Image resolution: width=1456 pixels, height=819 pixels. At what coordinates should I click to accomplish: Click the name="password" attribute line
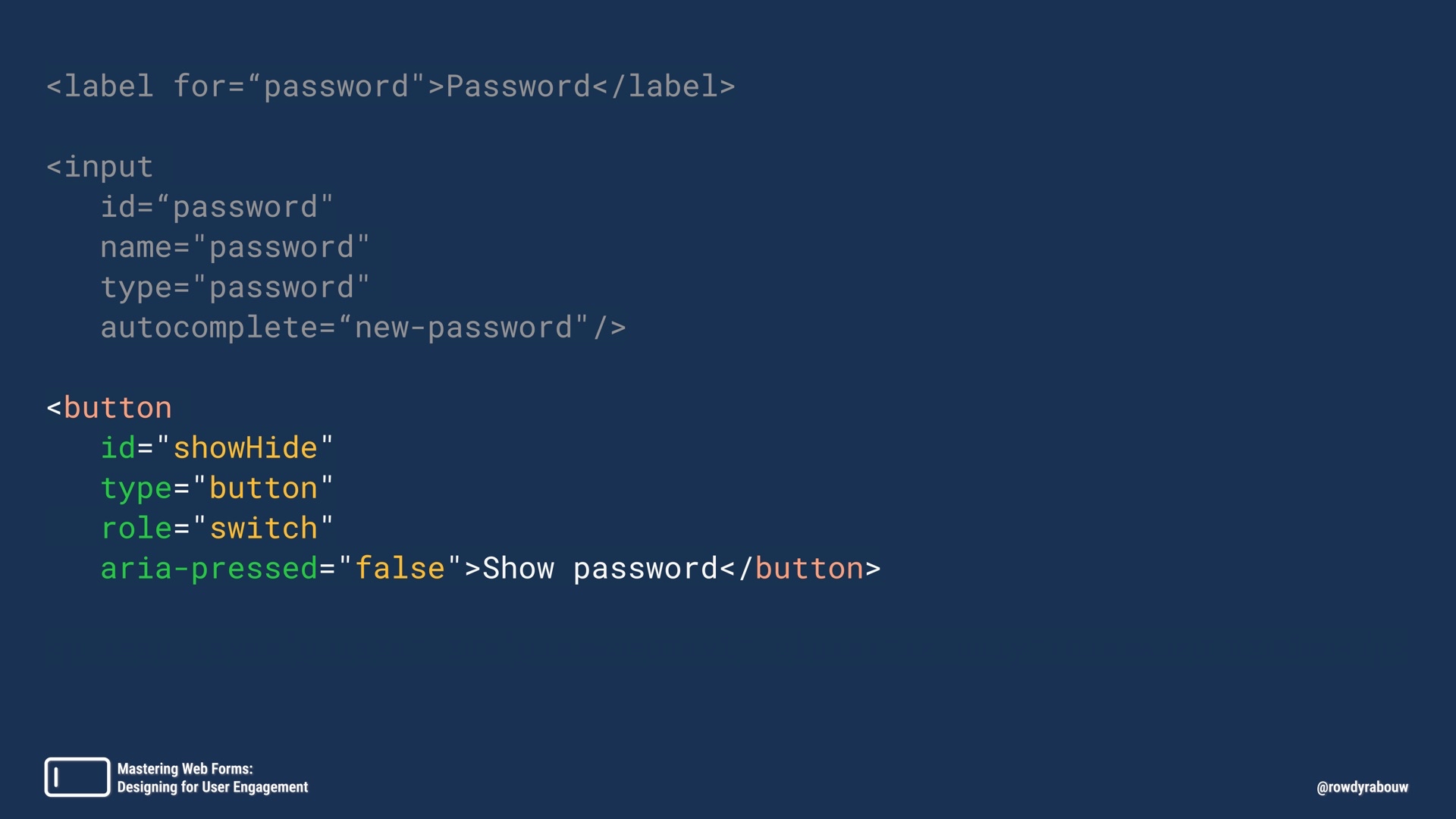point(235,247)
